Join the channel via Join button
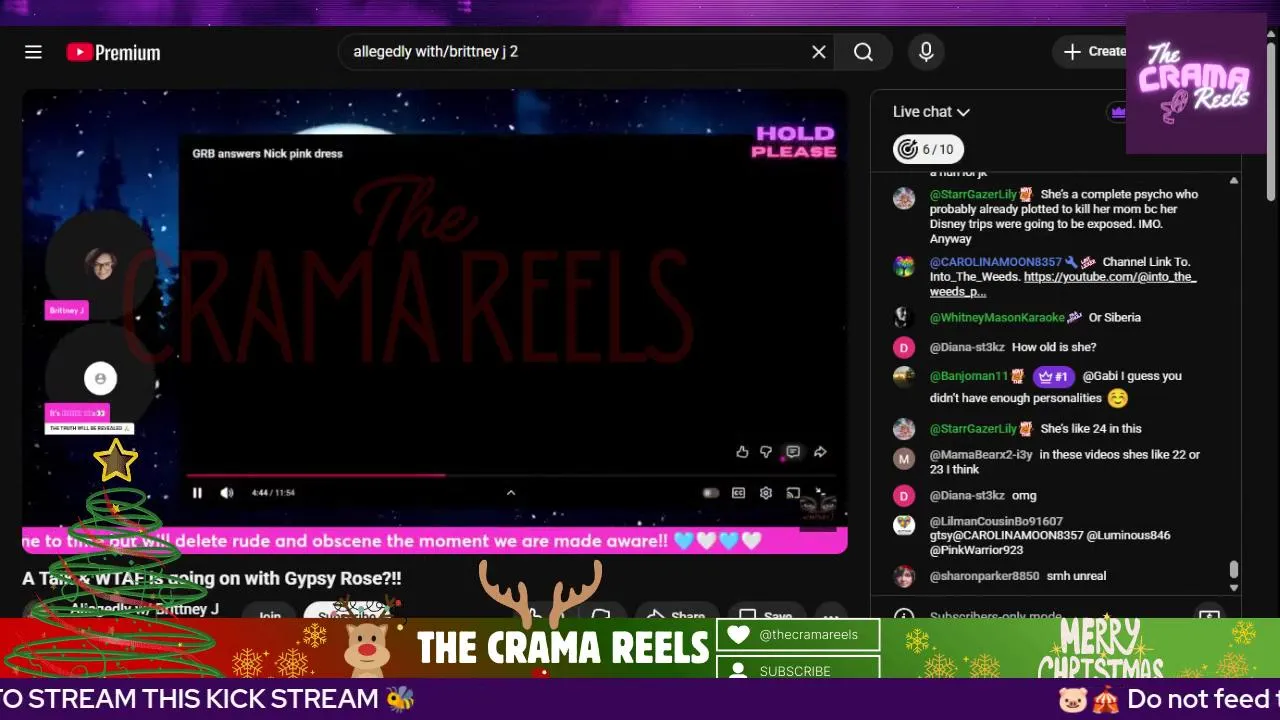This screenshot has height=720, width=1280. pos(270,616)
